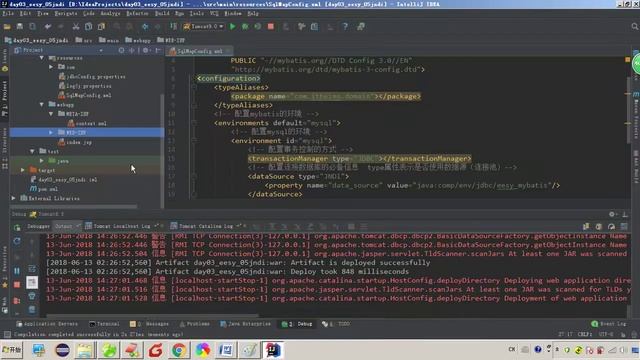Expand the target folder

tap(23, 170)
